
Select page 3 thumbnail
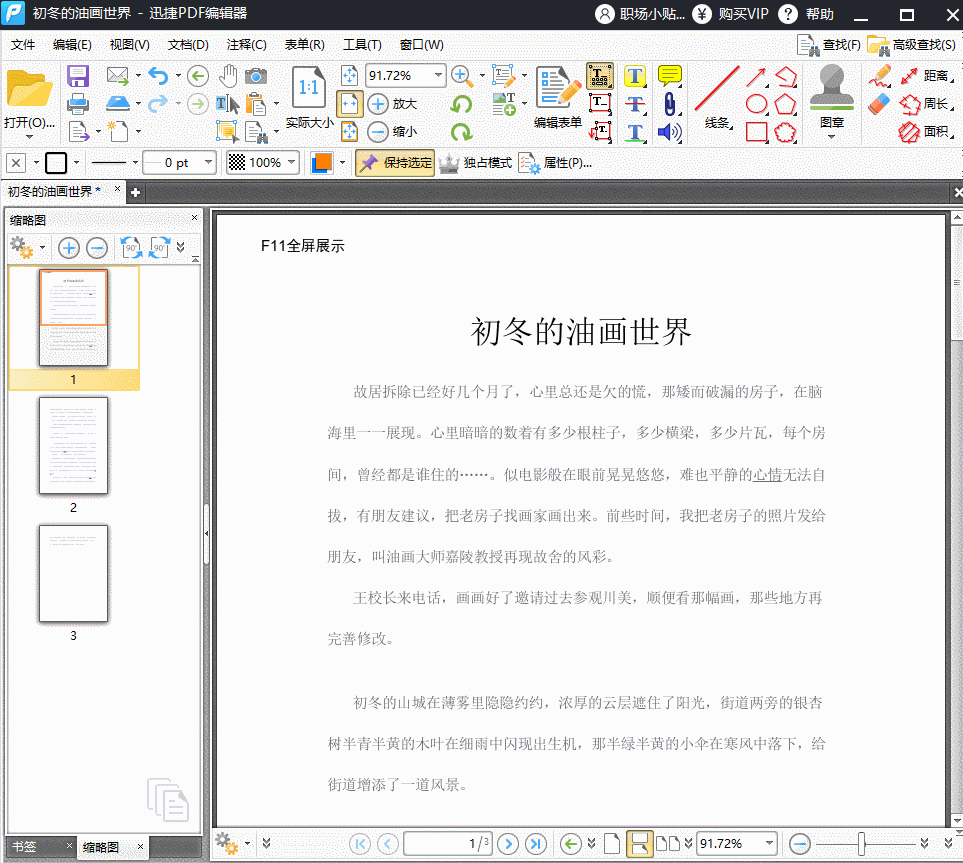73,574
